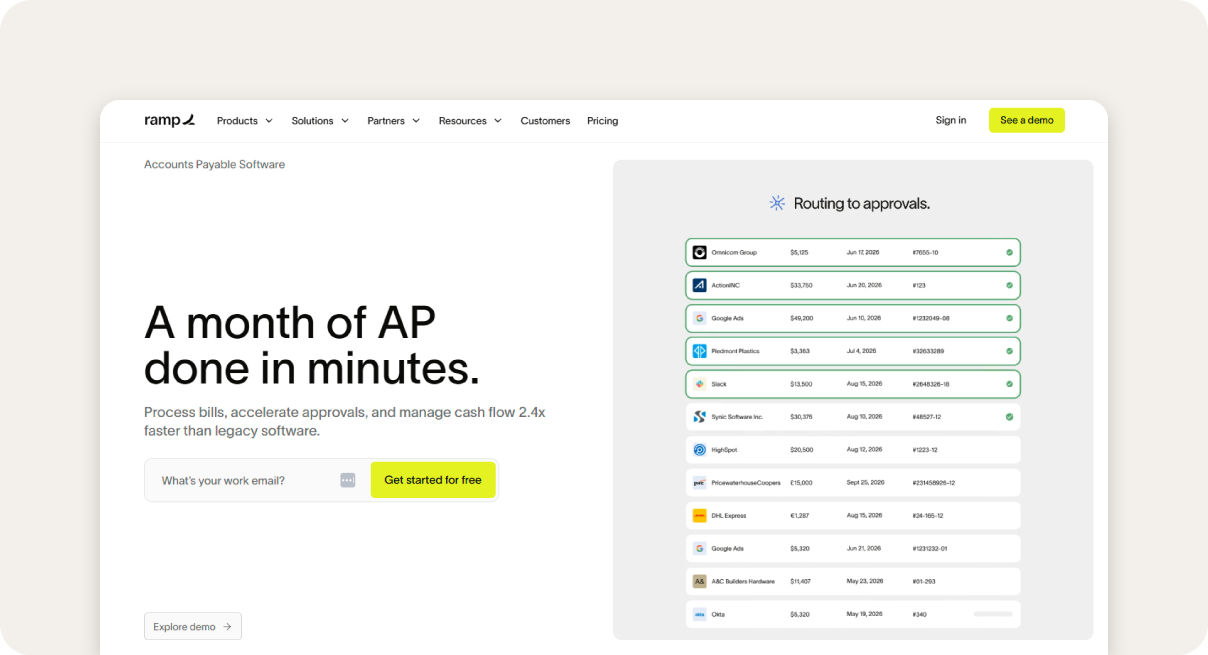Click the $20,500 amount for HighSpot
The image size is (1208, 655).
point(801,450)
